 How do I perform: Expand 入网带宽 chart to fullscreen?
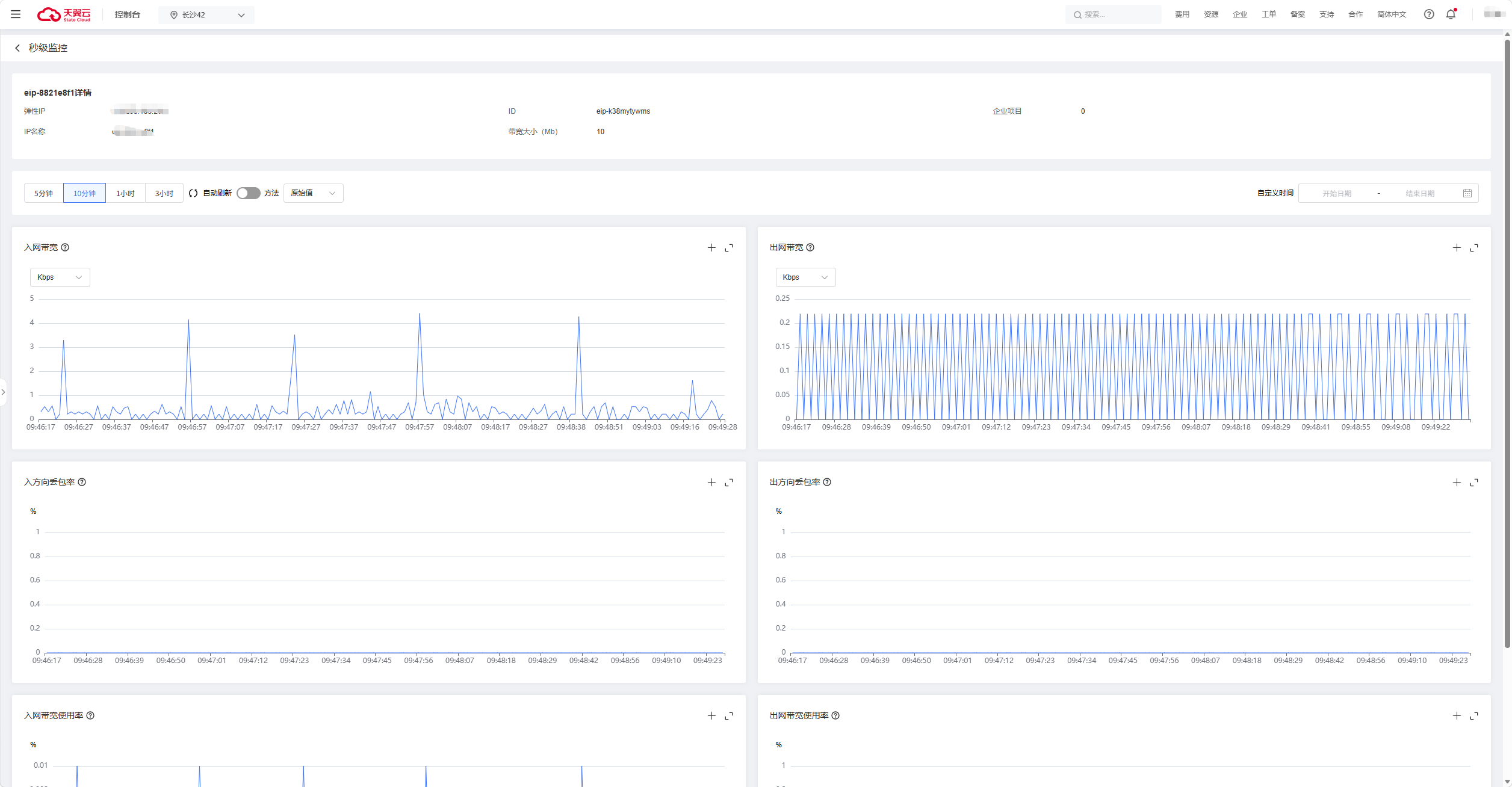[729, 248]
